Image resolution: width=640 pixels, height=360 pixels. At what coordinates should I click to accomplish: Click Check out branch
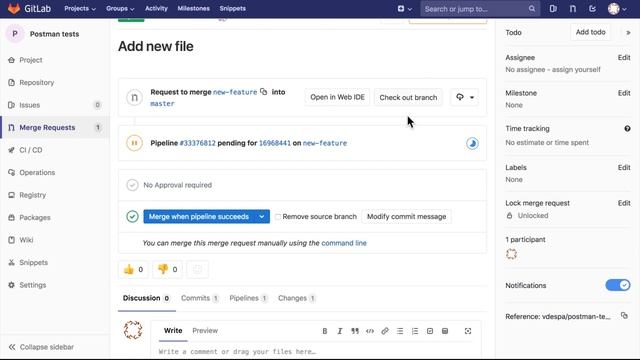click(x=408, y=97)
